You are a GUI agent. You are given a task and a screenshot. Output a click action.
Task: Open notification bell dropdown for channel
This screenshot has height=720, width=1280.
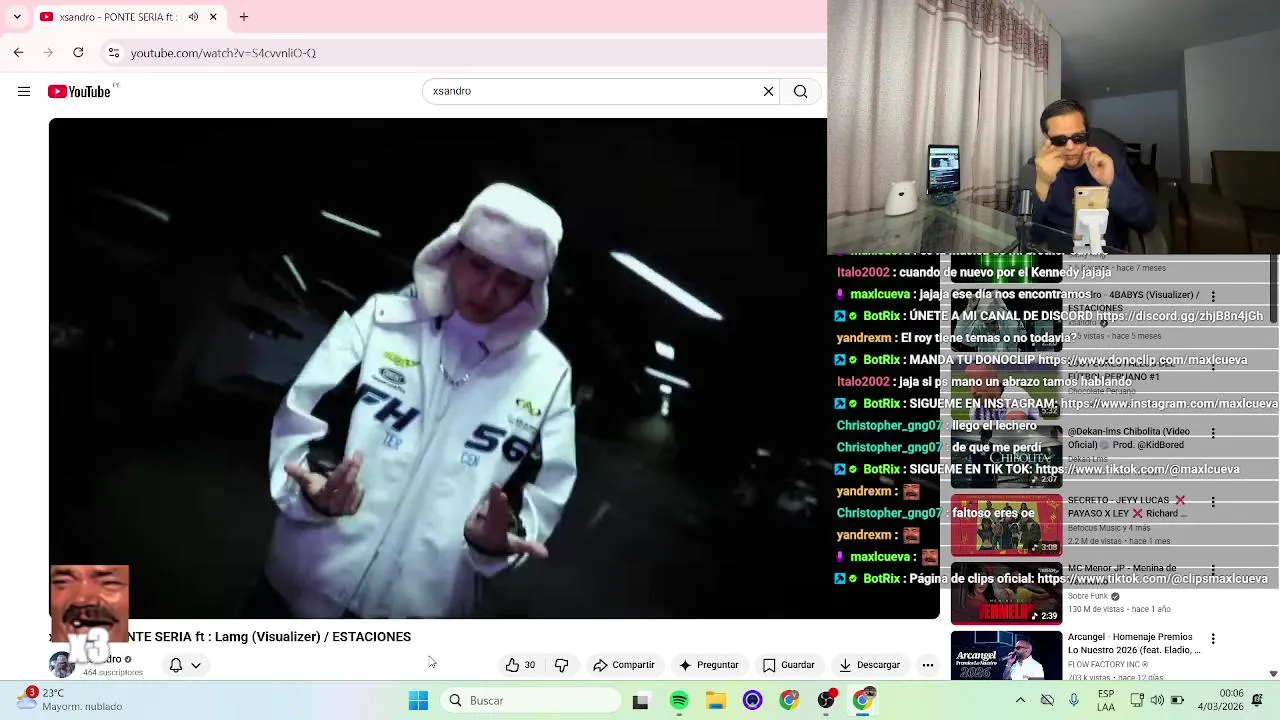coord(185,665)
